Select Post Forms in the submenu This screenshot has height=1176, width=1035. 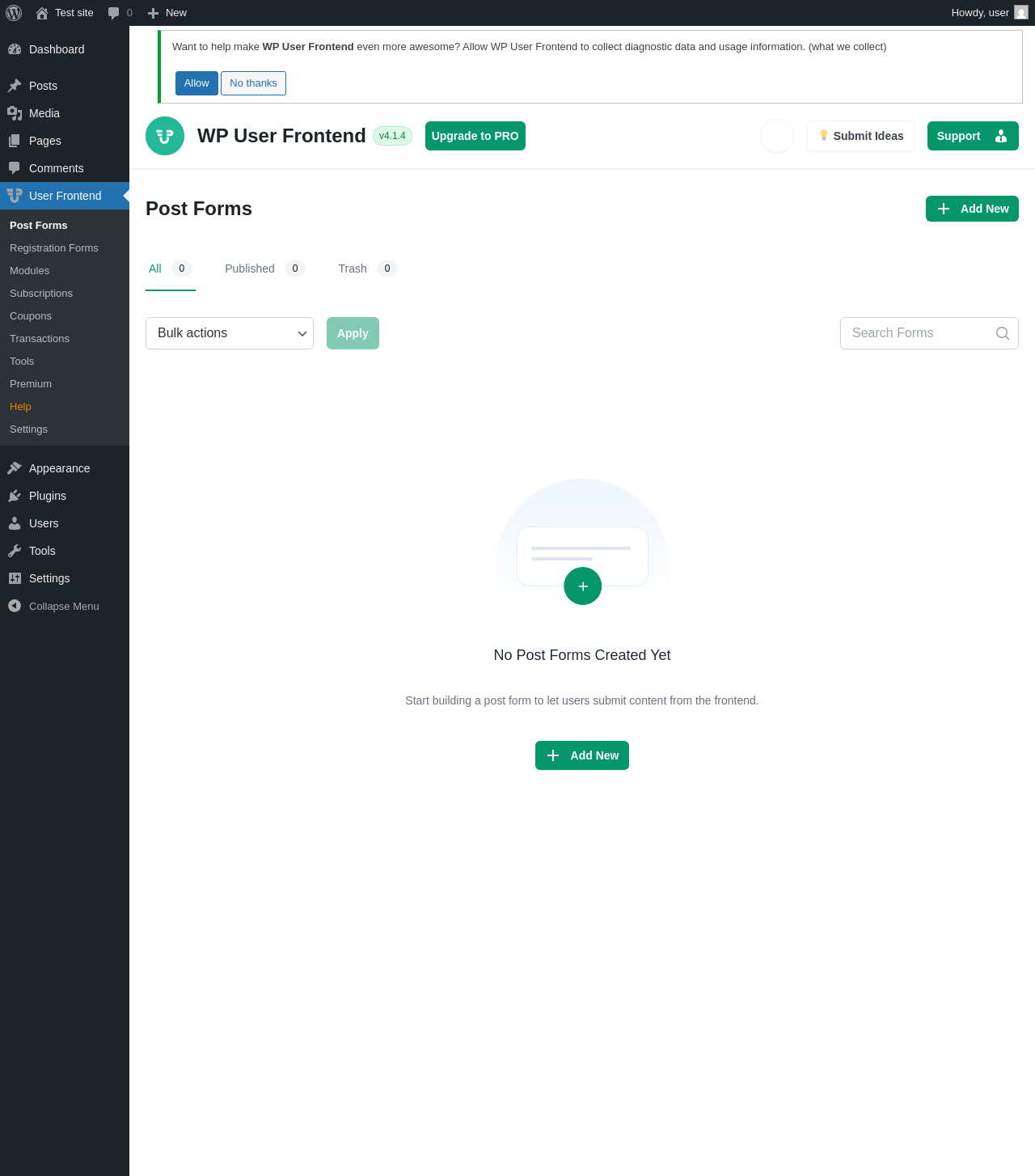coord(39,226)
